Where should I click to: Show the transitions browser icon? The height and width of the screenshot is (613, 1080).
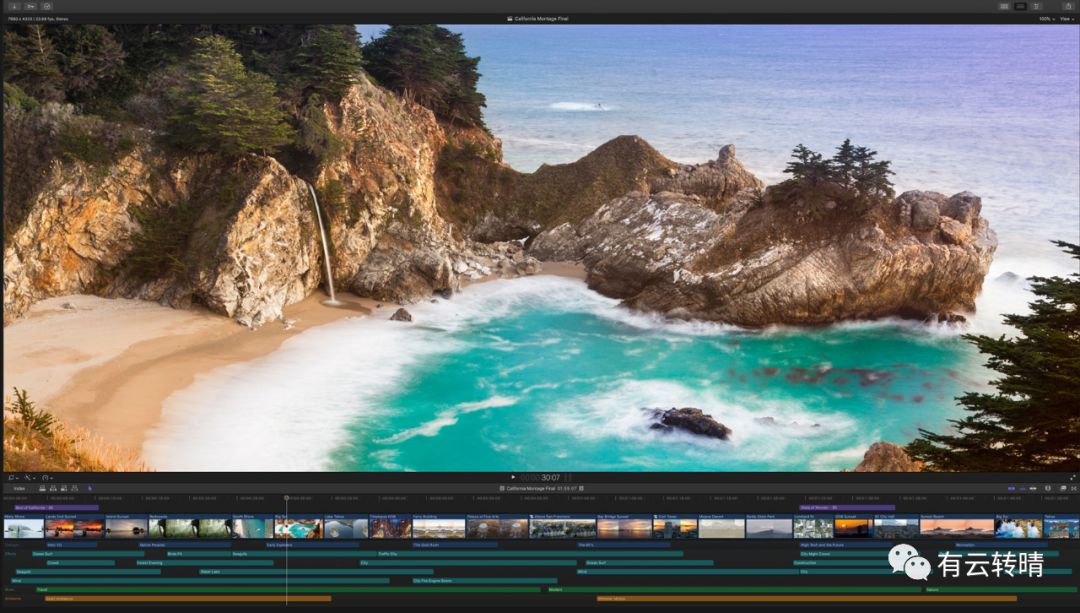pos(1074,488)
